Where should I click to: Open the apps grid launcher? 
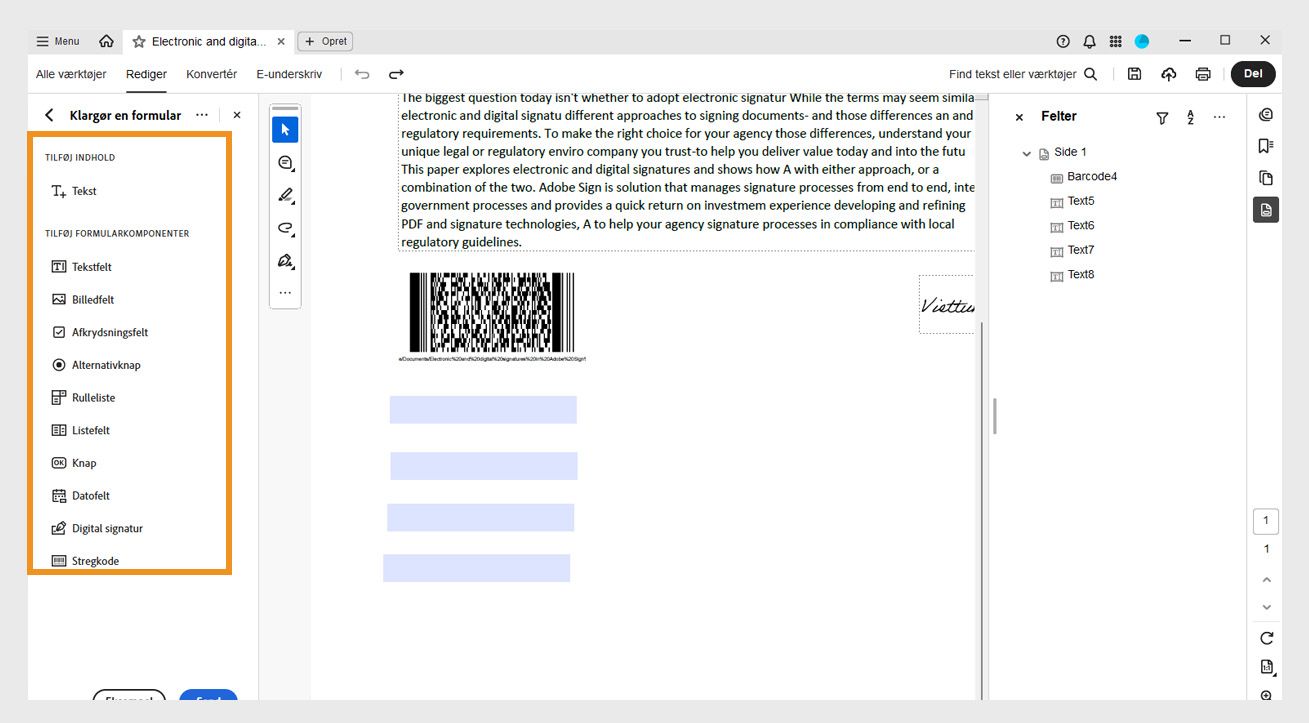pos(1115,41)
